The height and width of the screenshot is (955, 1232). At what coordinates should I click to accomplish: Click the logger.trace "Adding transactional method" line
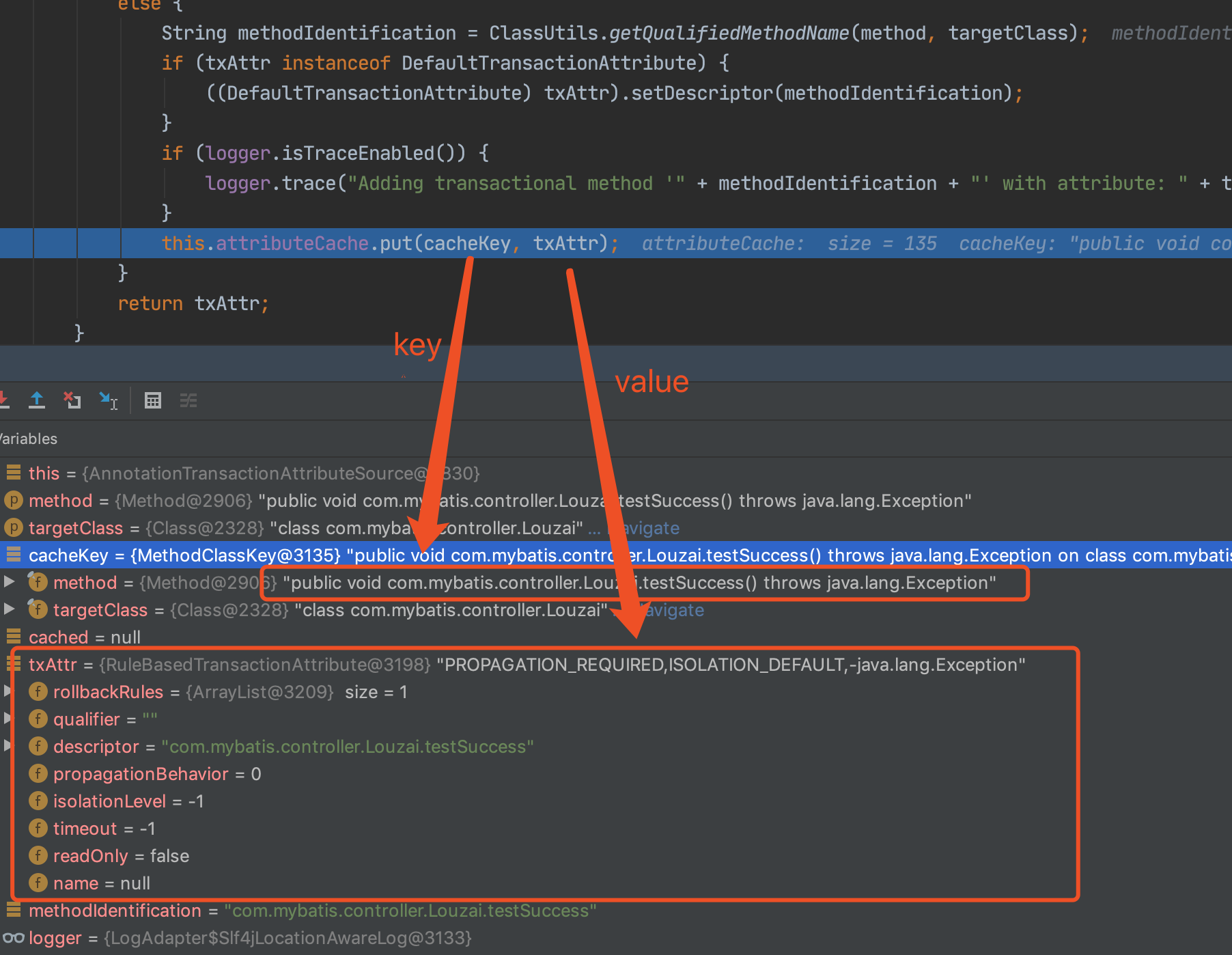pyautogui.click(x=717, y=183)
